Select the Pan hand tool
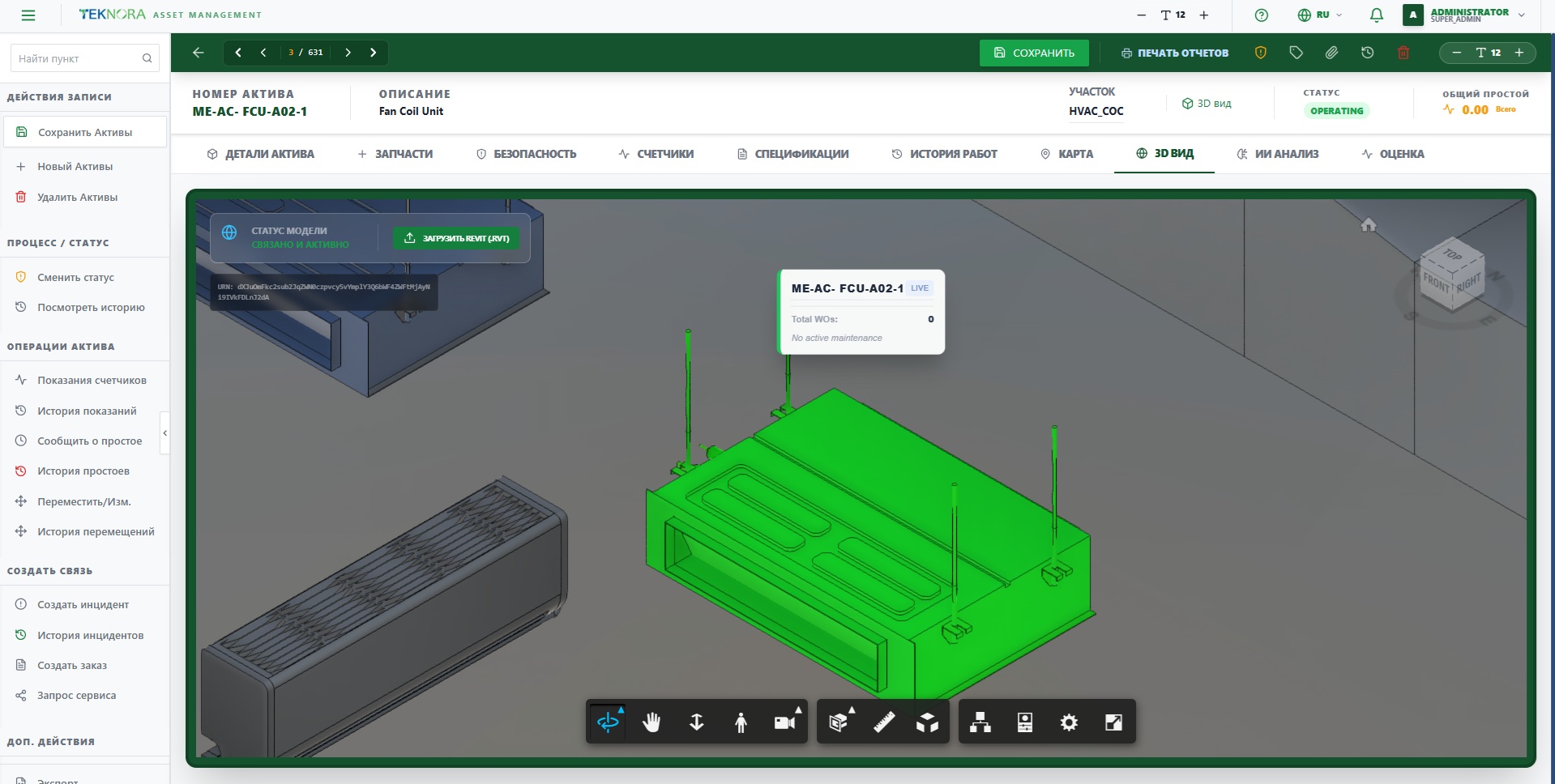1555x784 pixels. 651,722
